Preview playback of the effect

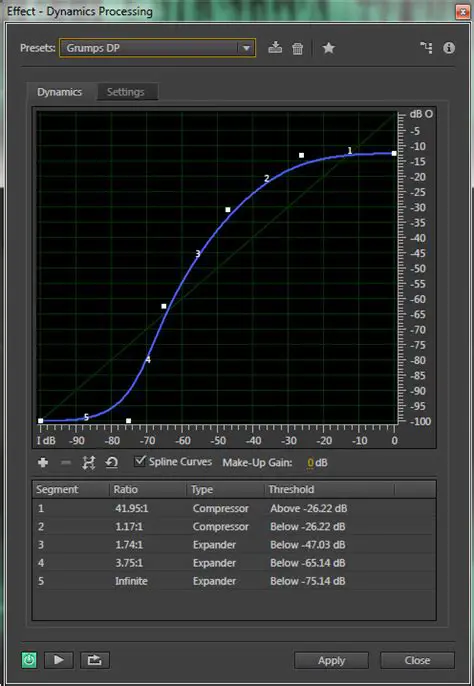(59, 660)
